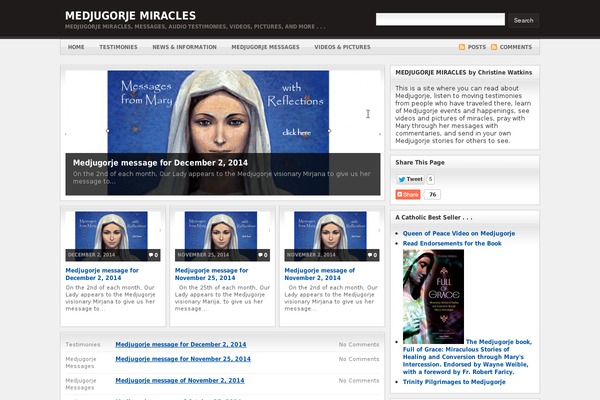Click DECEMBER 2, 2014 date label on card
The image size is (600, 400).
[x=91, y=255]
